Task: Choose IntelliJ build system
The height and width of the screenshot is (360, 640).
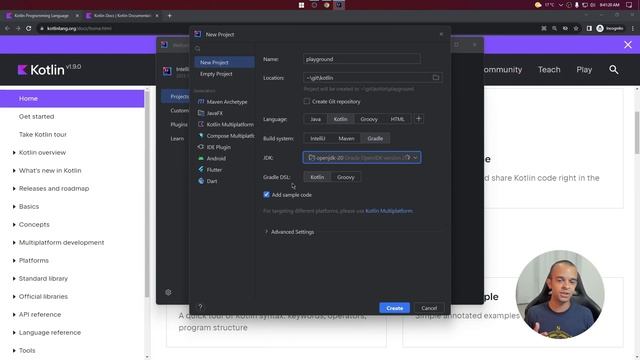Action: (318, 138)
